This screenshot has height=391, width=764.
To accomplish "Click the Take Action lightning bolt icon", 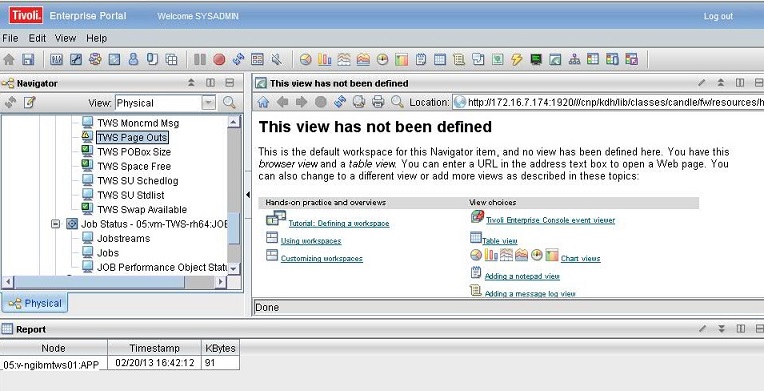I will (x=516, y=59).
